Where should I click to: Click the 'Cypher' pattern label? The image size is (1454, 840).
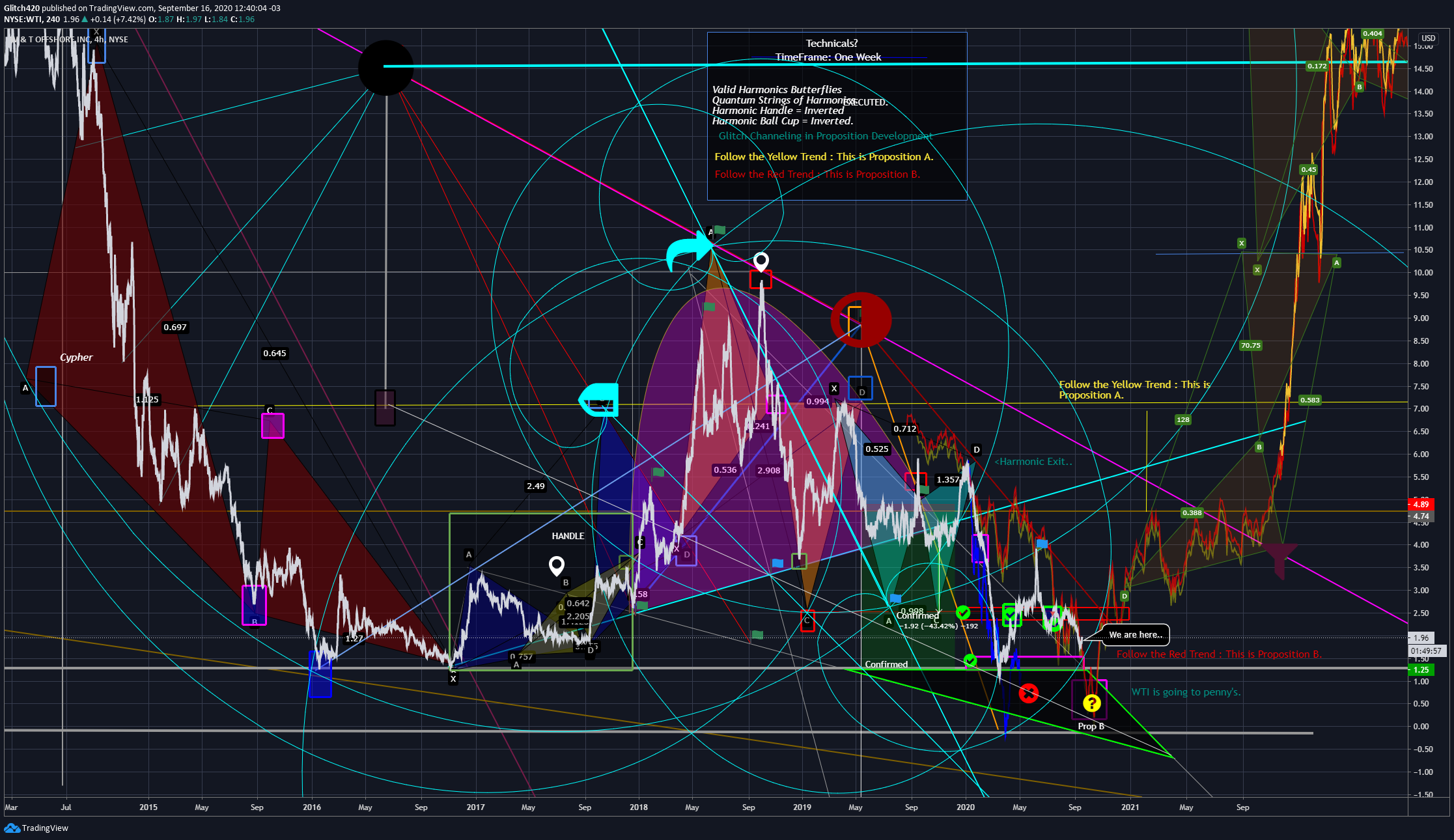(76, 357)
